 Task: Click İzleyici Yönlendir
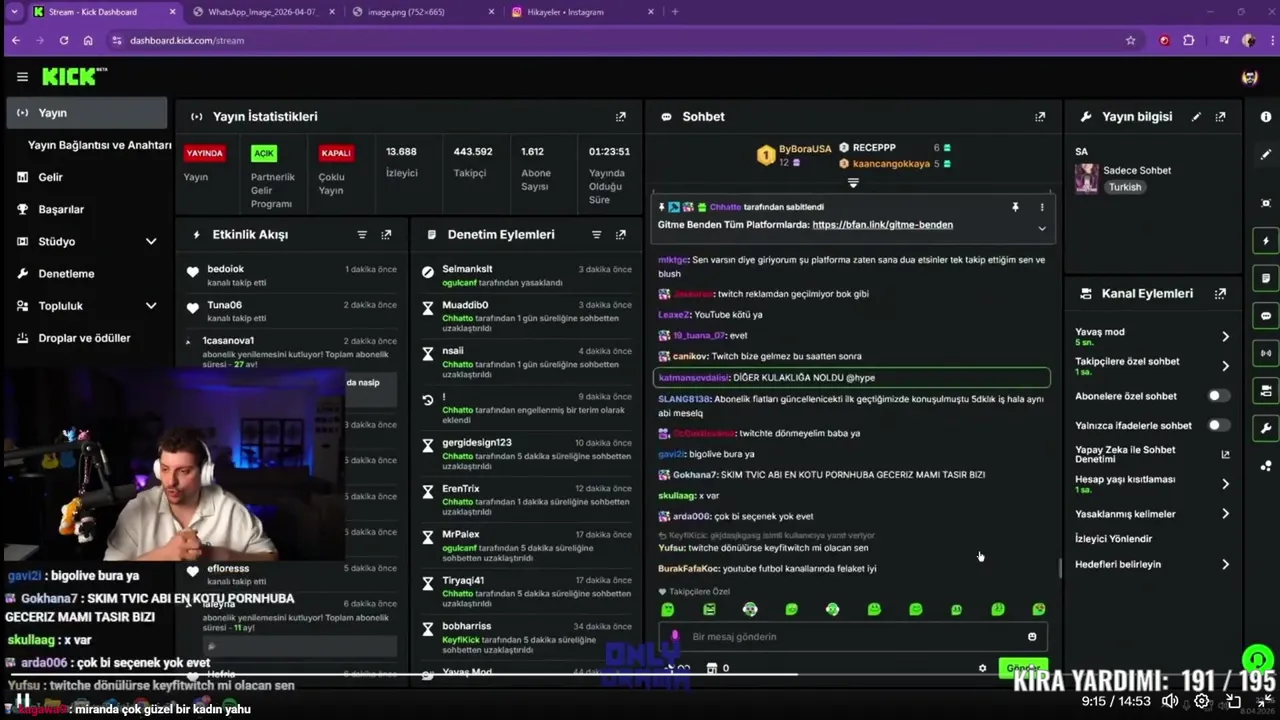[1113, 539]
